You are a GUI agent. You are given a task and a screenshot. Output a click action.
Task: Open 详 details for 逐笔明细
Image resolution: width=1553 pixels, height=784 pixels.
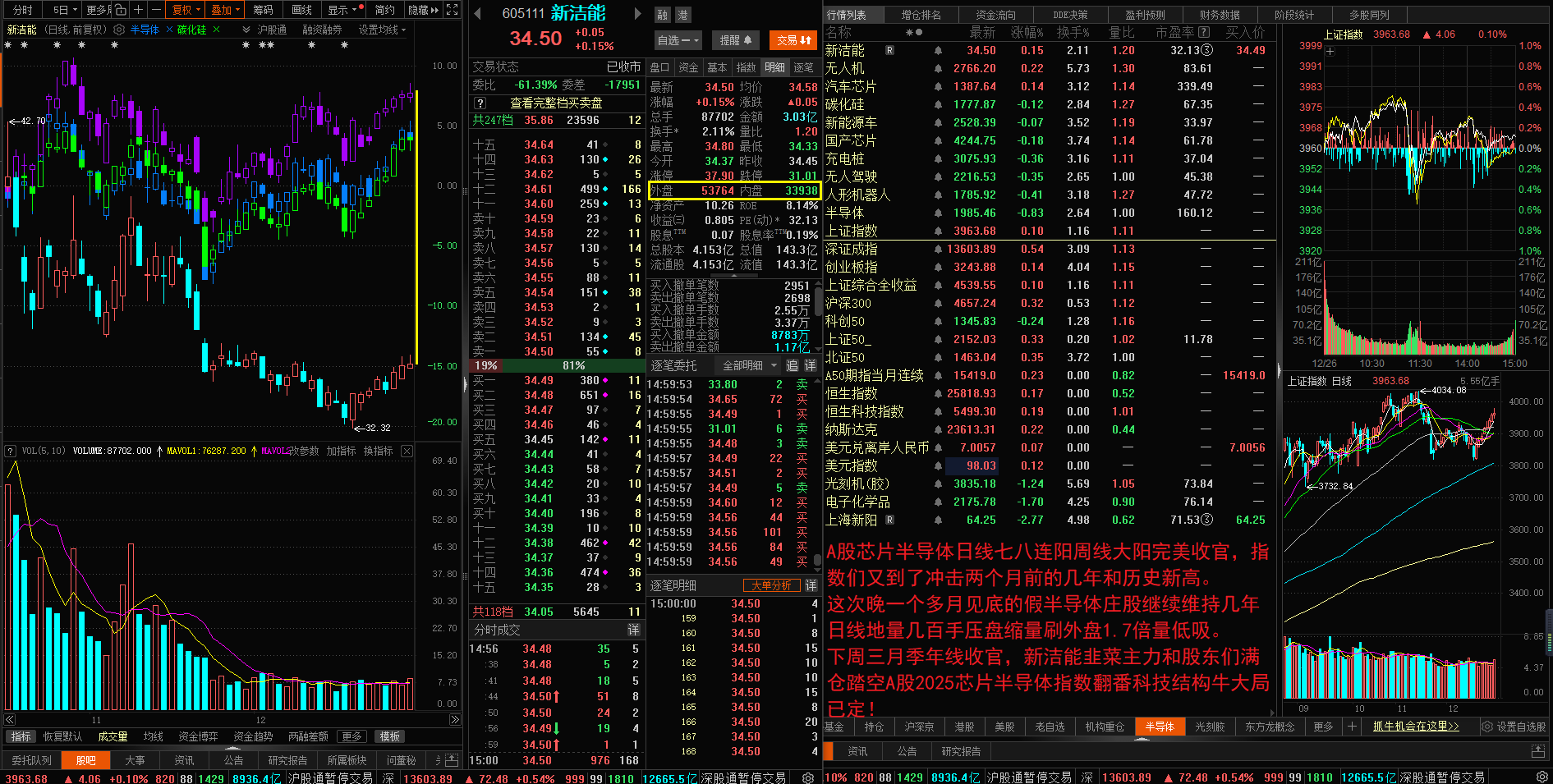(x=811, y=585)
